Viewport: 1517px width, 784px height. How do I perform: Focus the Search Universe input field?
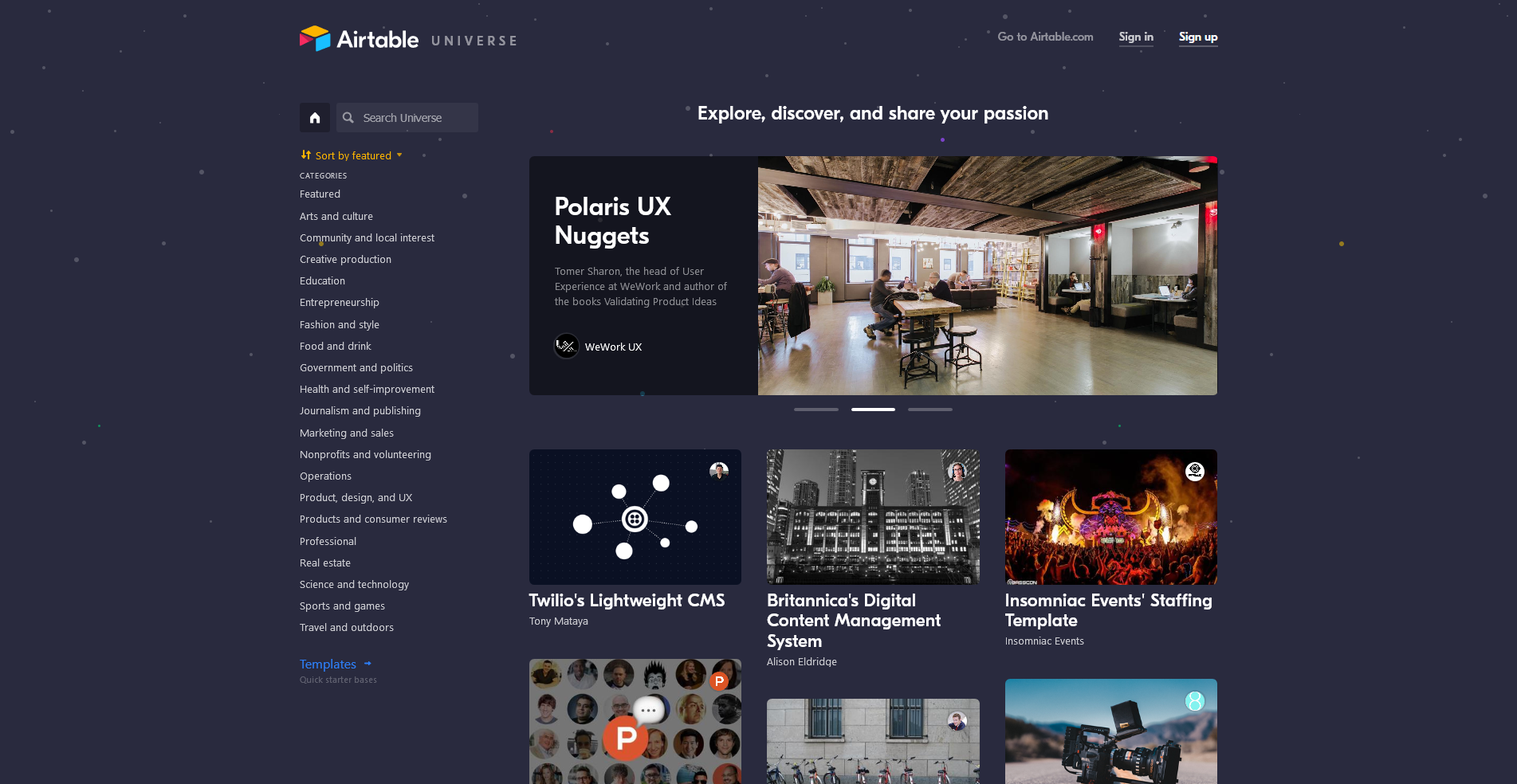pos(407,118)
